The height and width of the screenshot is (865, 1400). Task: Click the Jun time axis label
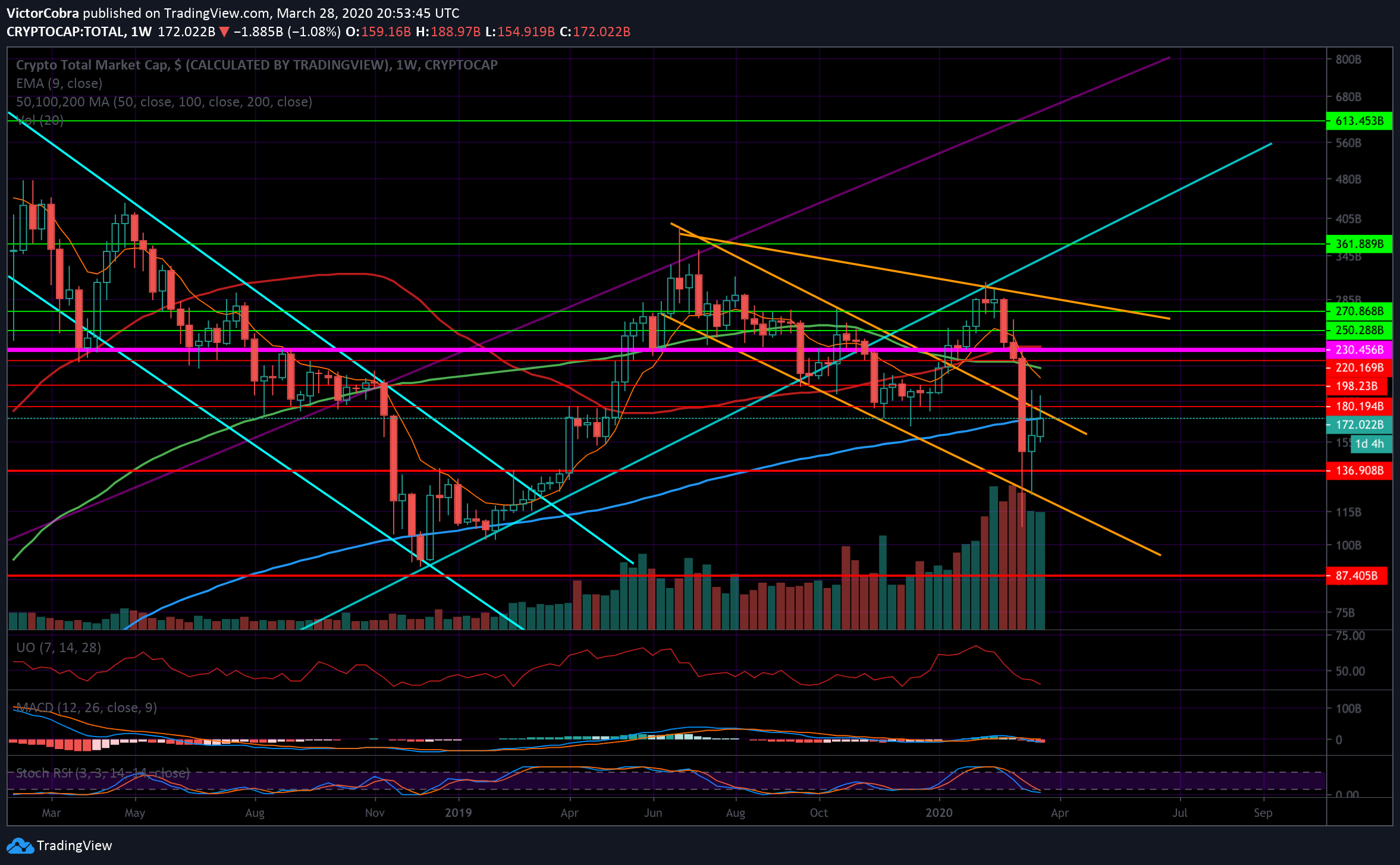pos(653,813)
